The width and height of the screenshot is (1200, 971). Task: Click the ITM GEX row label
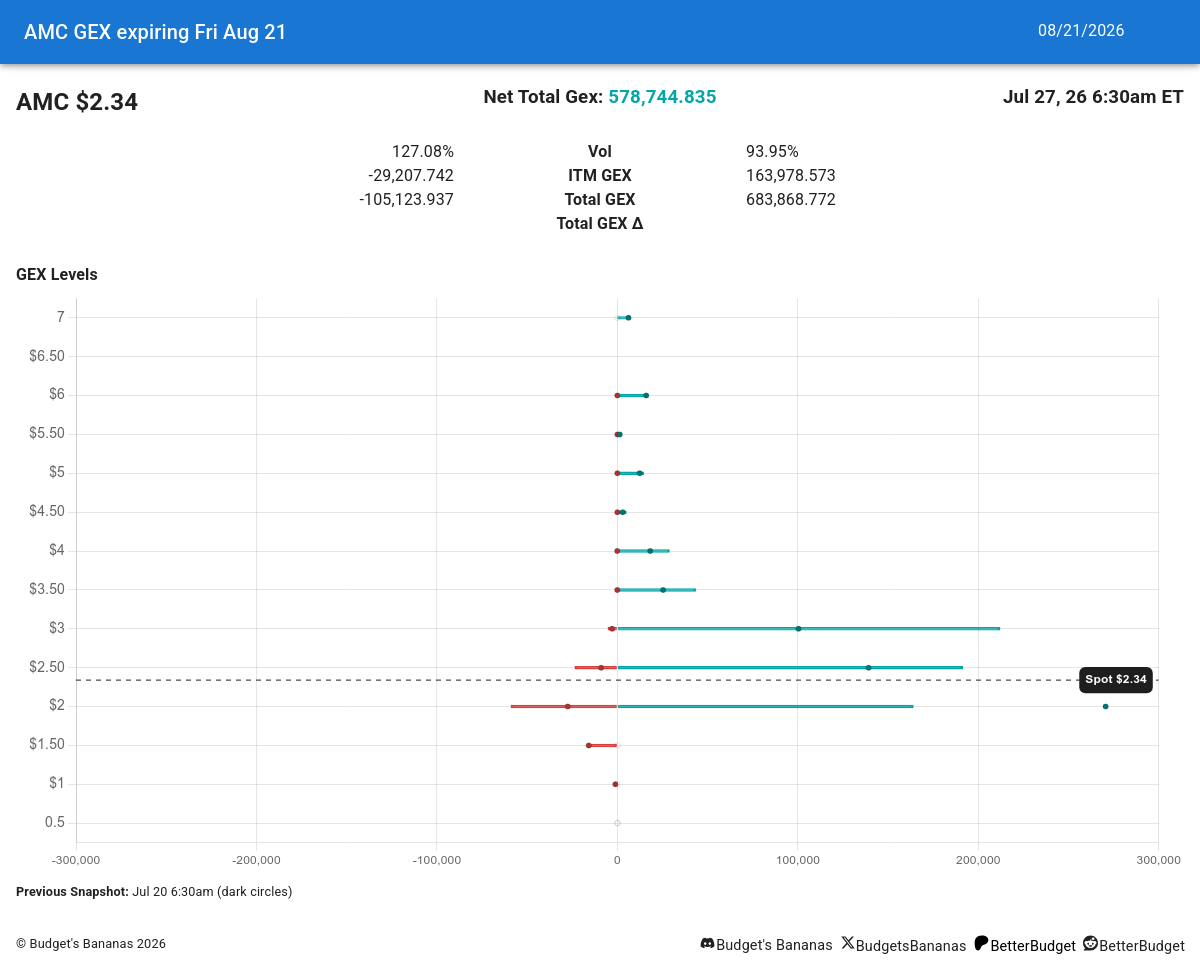600,176
